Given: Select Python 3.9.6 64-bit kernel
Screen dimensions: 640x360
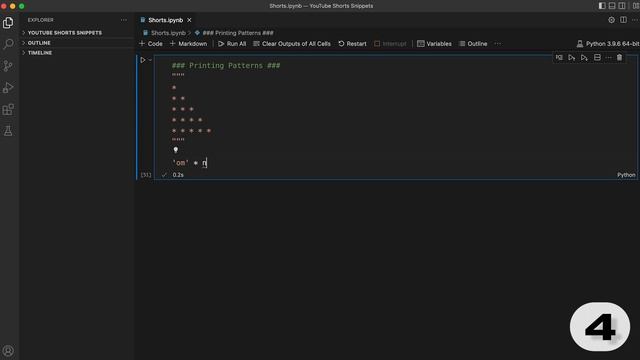Looking at the screenshot, I should coord(608,44).
